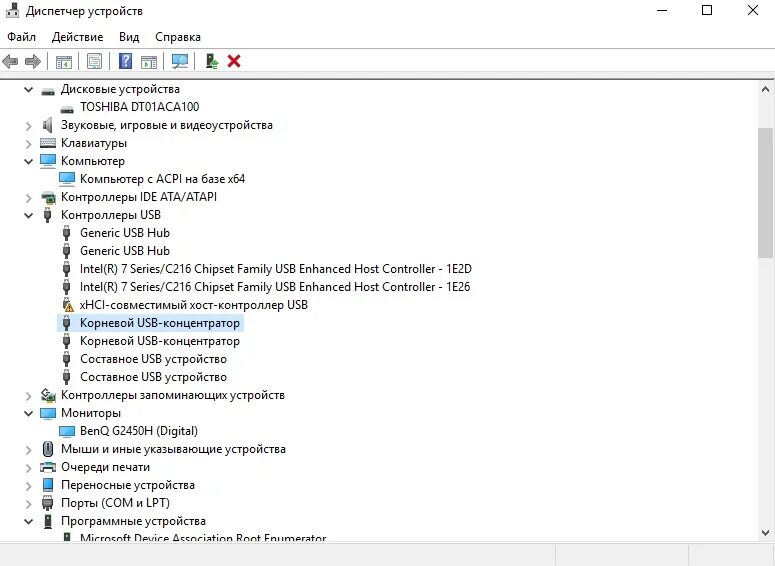Viewport: 775px width, 566px height.
Task: Select USB Enhanced Host Controller - 1E2D
Action: (x=276, y=269)
